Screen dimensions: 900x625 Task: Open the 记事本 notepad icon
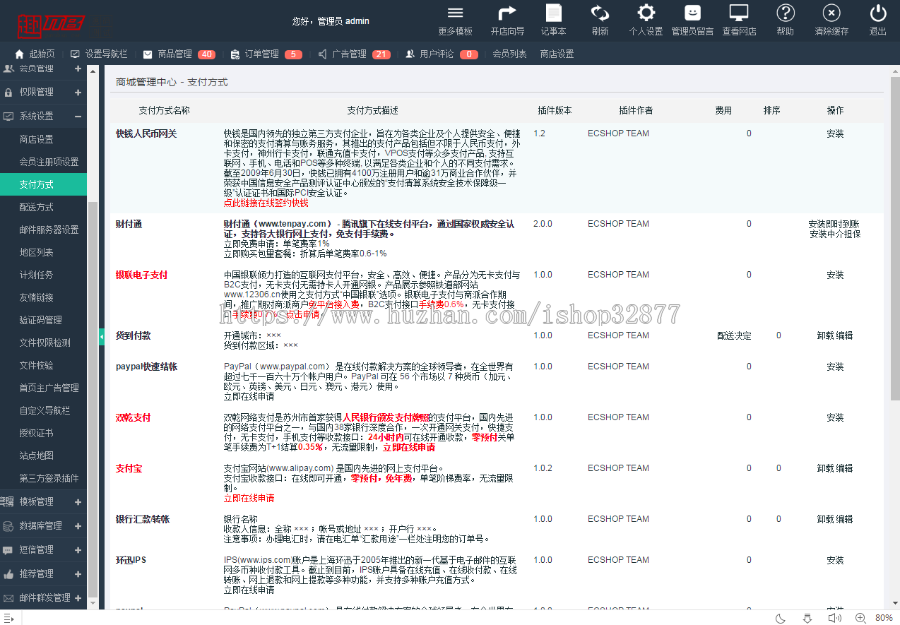tap(552, 20)
